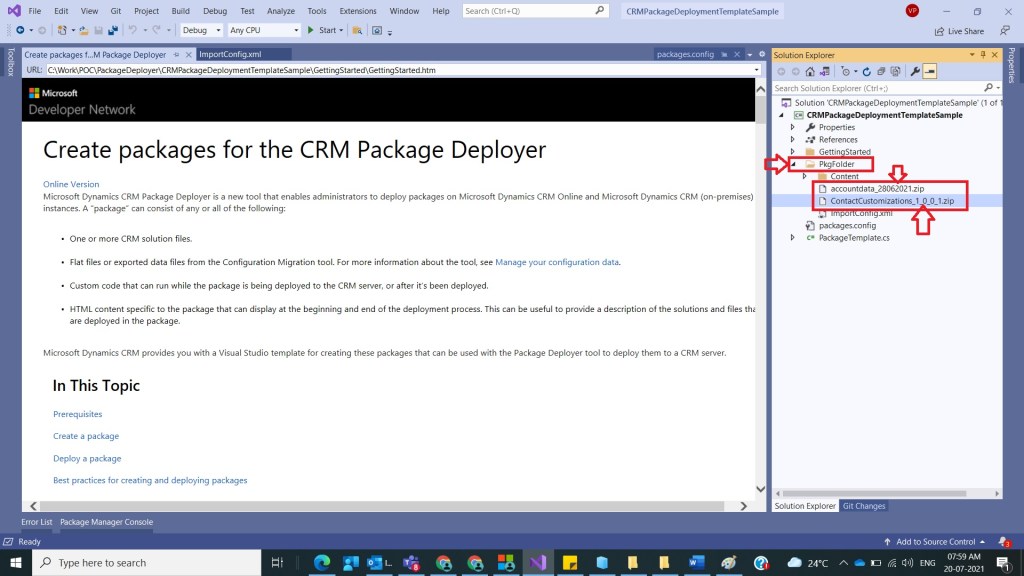Open the Build menu
Screen dimensions: 1024x576
click(180, 11)
